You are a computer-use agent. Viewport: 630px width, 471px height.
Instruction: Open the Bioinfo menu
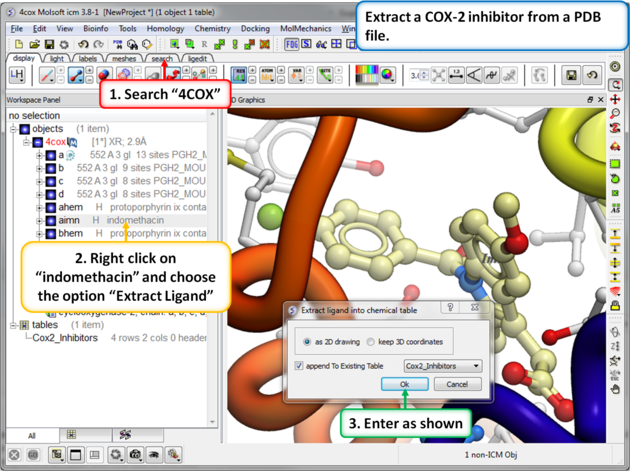[96, 29]
